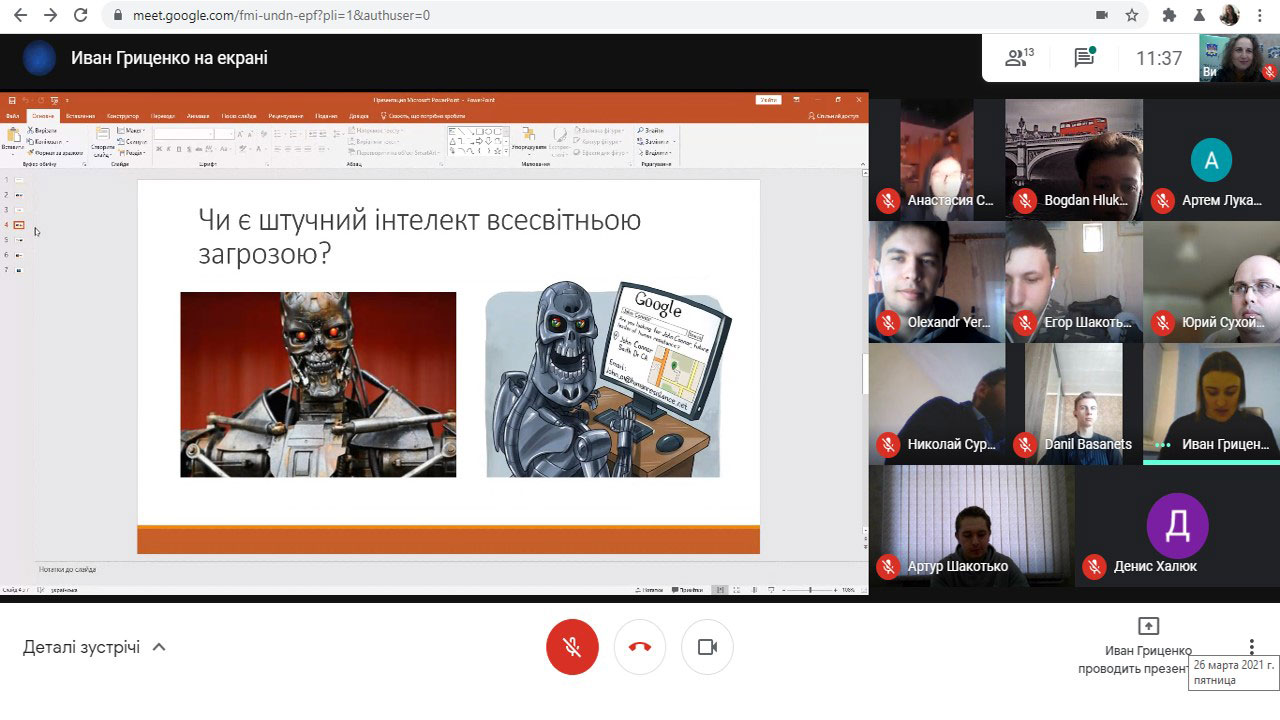Select Анастасия's video tile
The width and height of the screenshot is (1280, 720).
[936, 159]
